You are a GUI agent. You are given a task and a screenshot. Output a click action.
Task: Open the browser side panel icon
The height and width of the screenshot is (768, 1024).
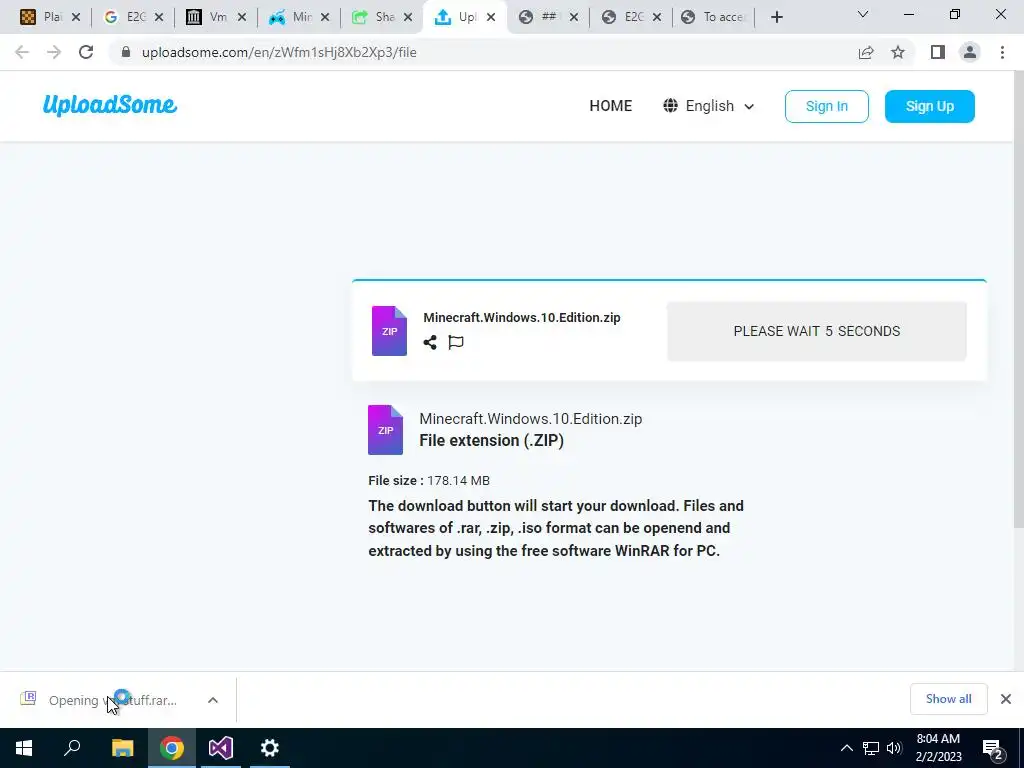(x=938, y=52)
